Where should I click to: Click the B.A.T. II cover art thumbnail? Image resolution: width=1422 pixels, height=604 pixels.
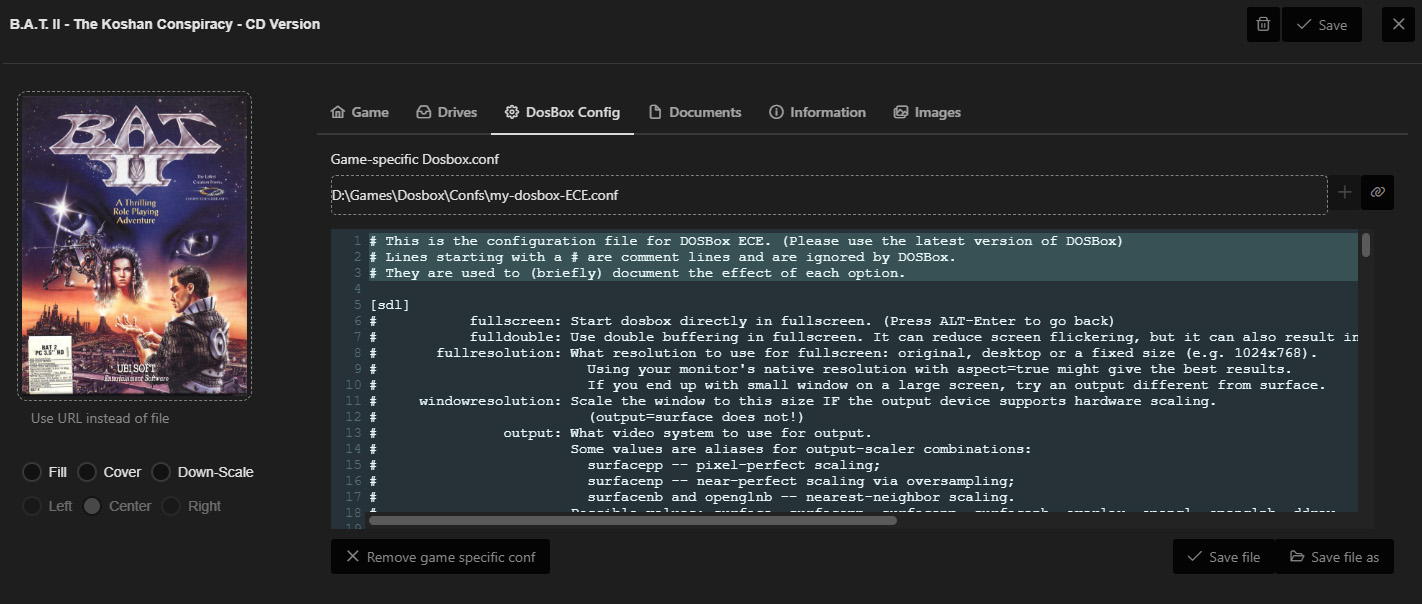coord(134,246)
